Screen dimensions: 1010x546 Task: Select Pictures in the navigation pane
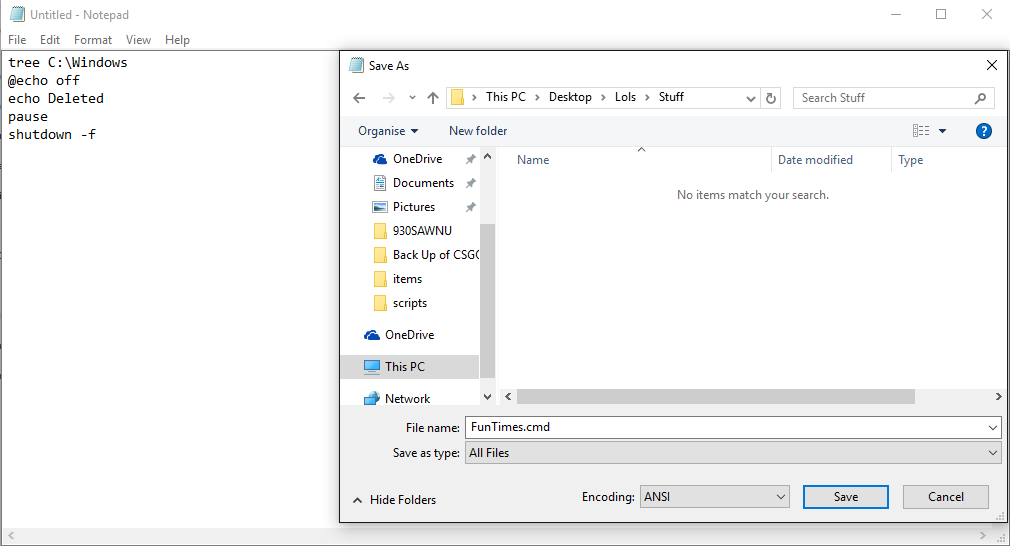414,207
